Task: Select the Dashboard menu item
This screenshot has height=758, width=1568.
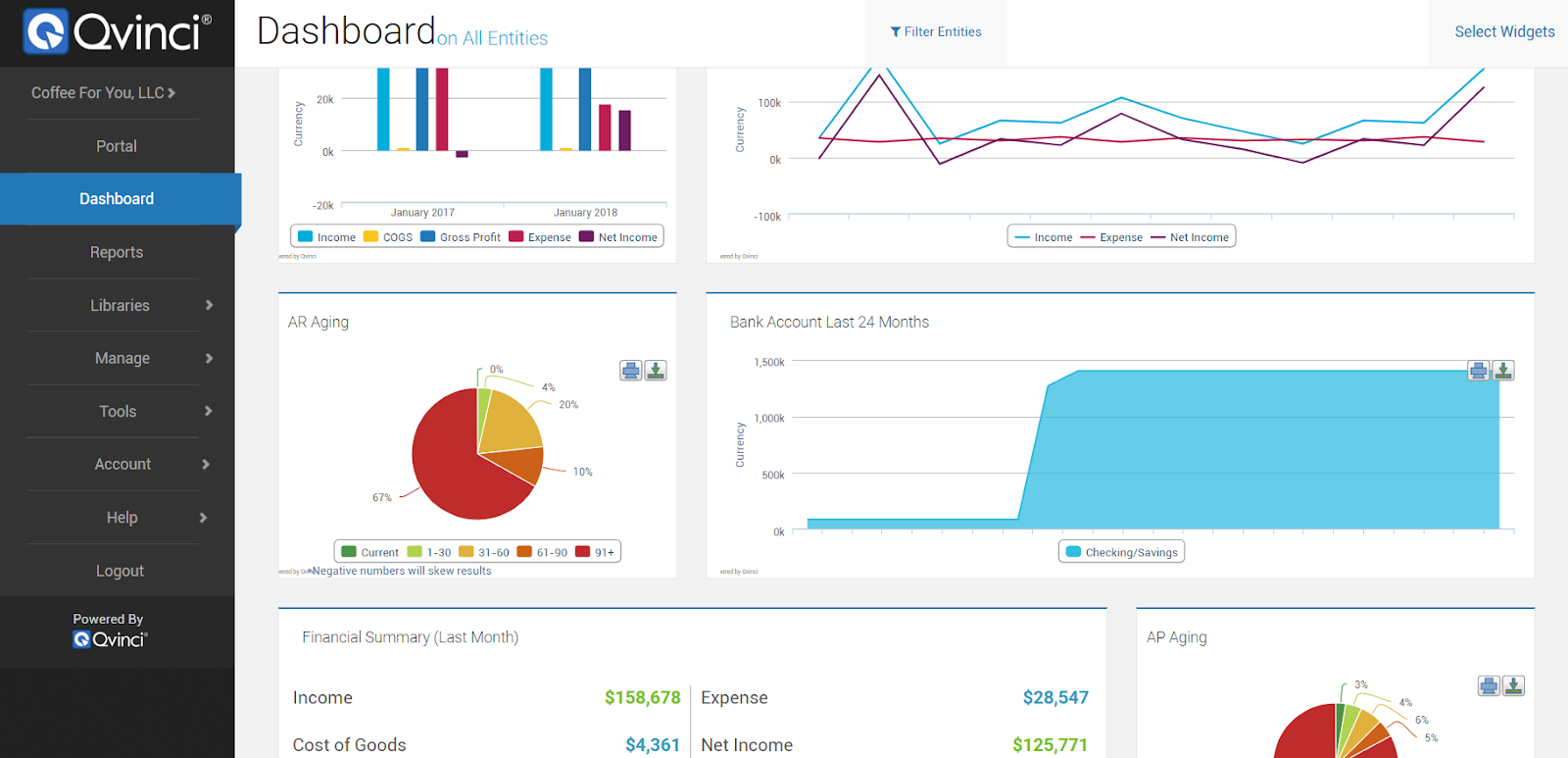Action: 118,199
